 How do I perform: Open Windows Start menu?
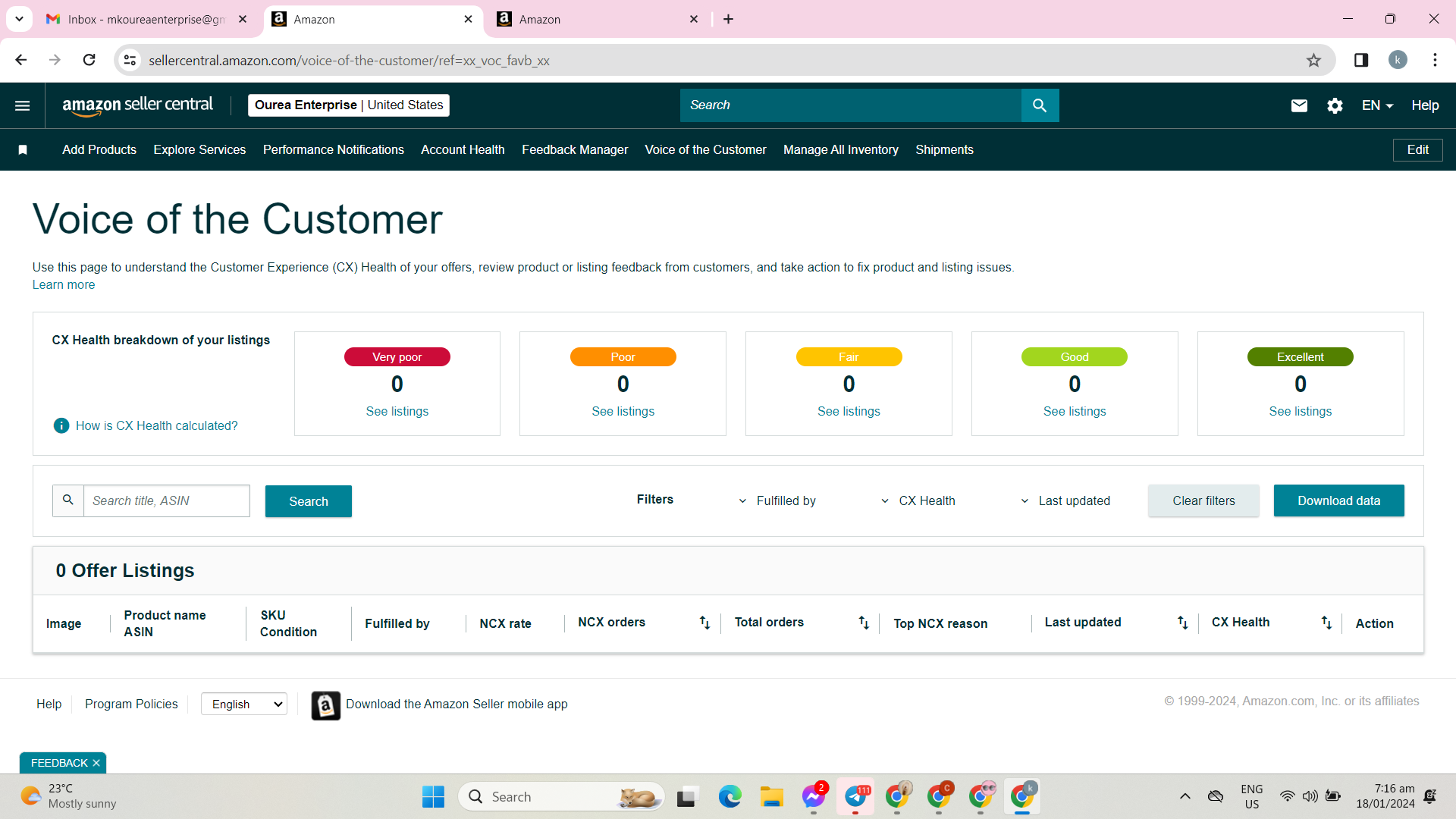pyautogui.click(x=433, y=796)
